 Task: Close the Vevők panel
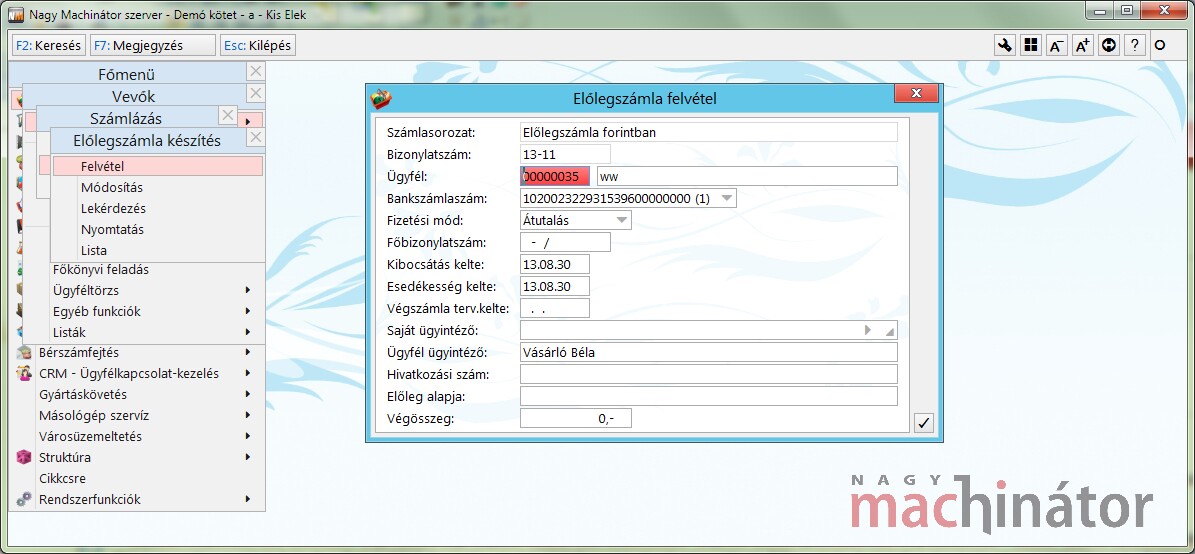256,94
